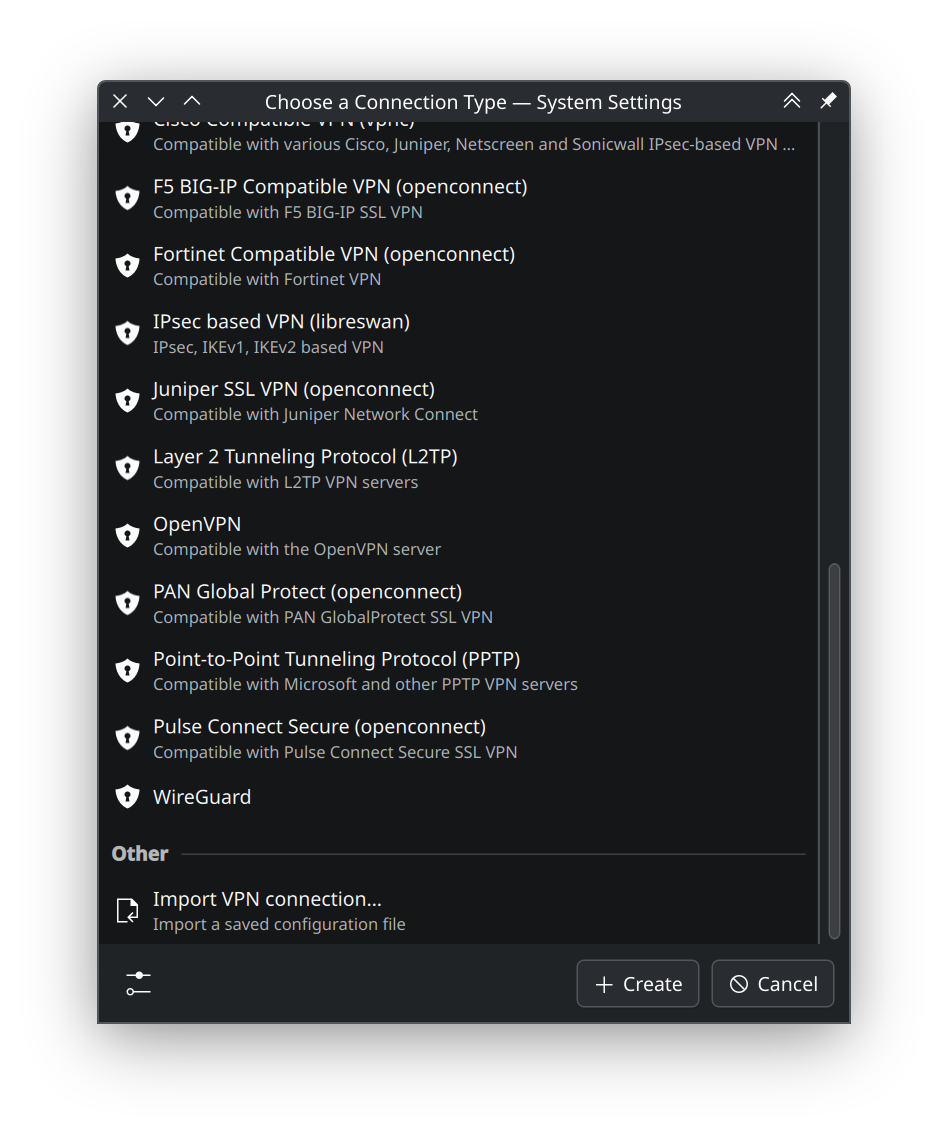Click the description 'Compatible with L2TP VPN servers'
This screenshot has width=949, height=1139.
286,482
